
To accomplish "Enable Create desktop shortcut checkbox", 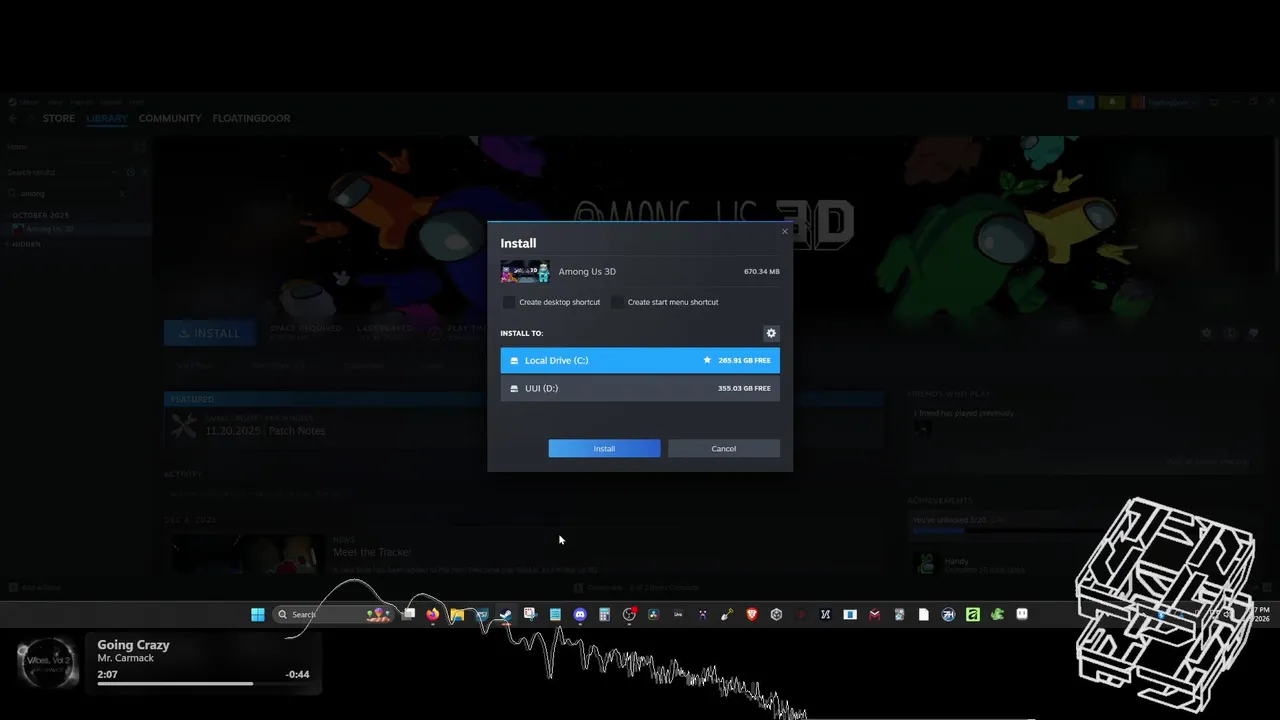I will point(509,302).
